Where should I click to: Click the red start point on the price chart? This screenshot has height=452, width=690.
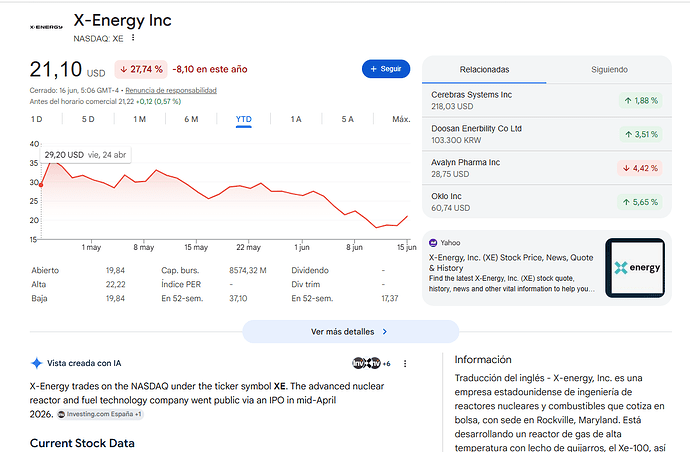click(x=41, y=185)
